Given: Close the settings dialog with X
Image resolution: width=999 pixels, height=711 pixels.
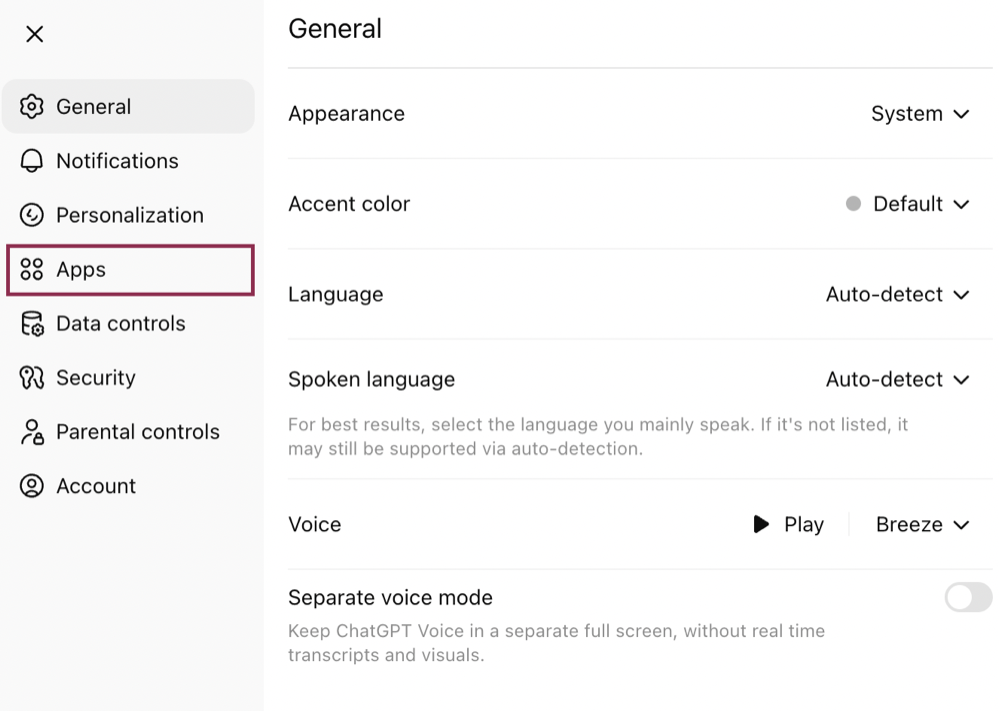Looking at the screenshot, I should 35,34.
